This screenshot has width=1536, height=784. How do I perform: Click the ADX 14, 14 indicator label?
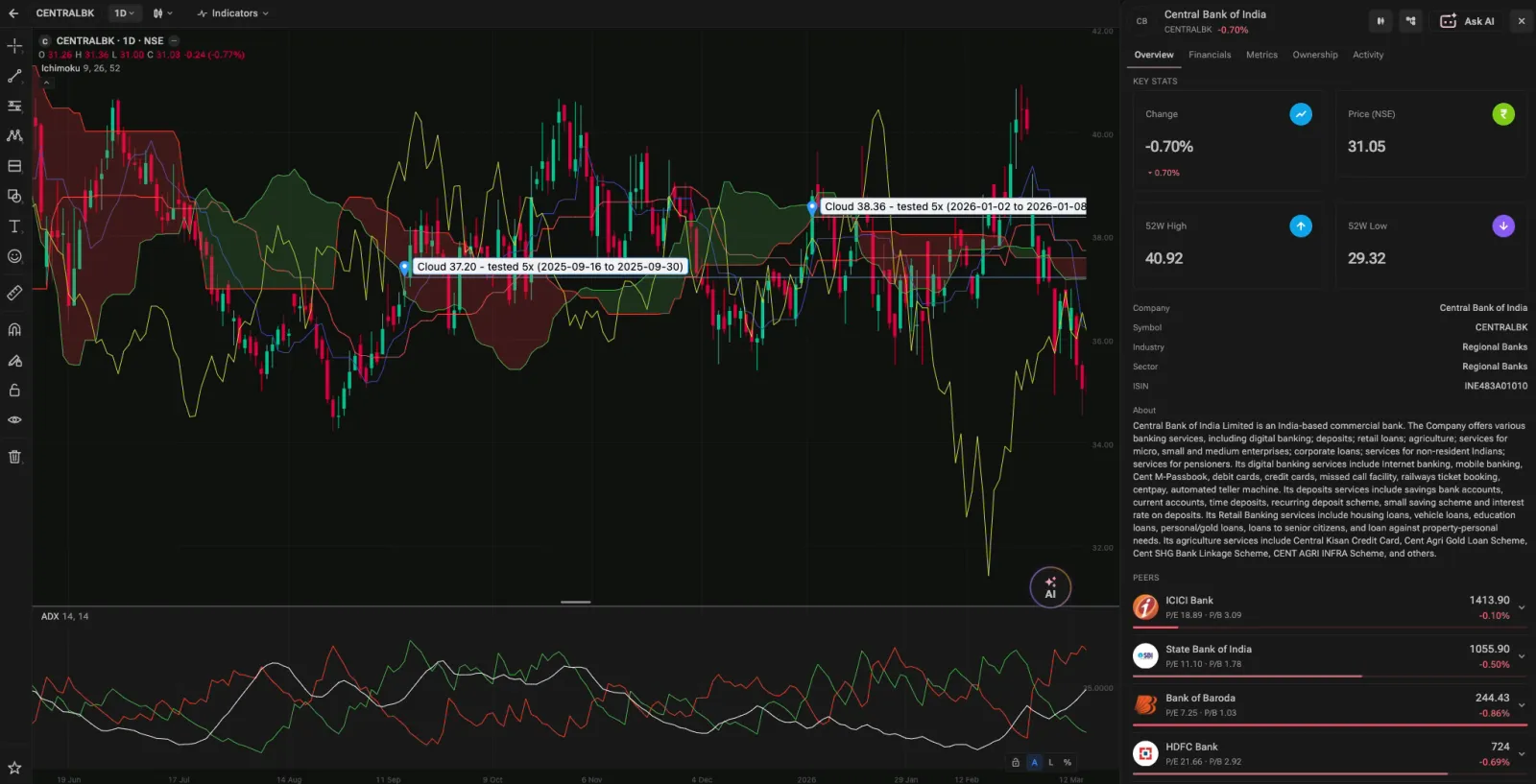(64, 616)
